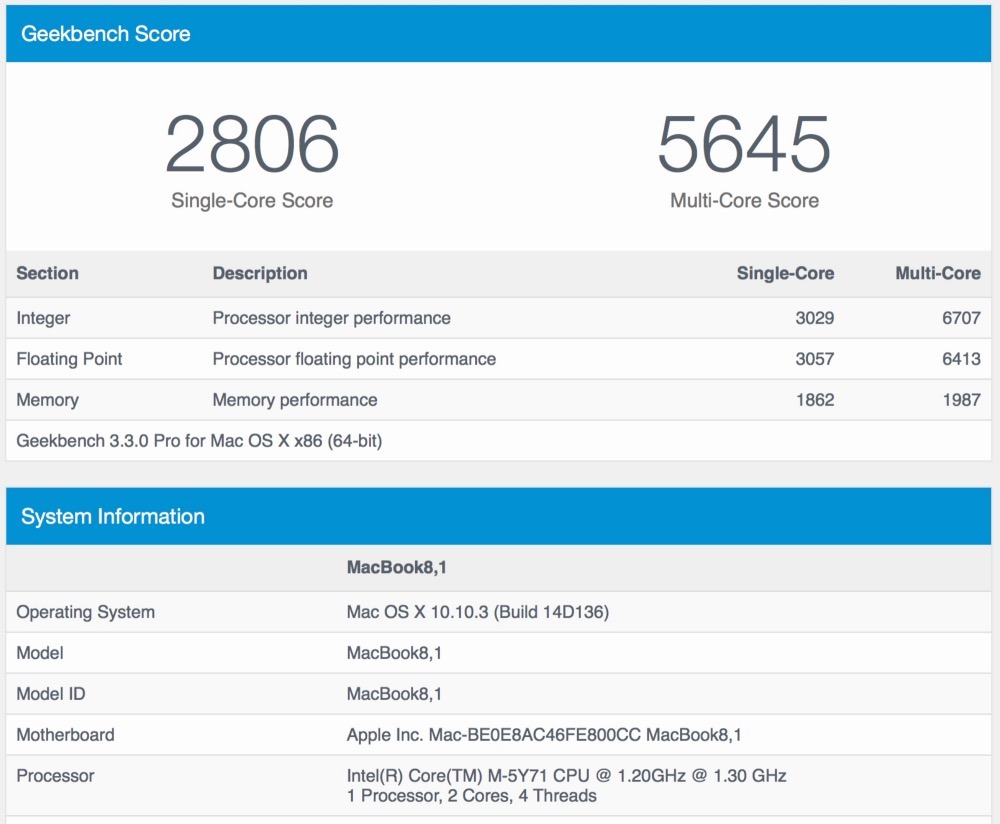Click 'Memory performance' description

(295, 399)
